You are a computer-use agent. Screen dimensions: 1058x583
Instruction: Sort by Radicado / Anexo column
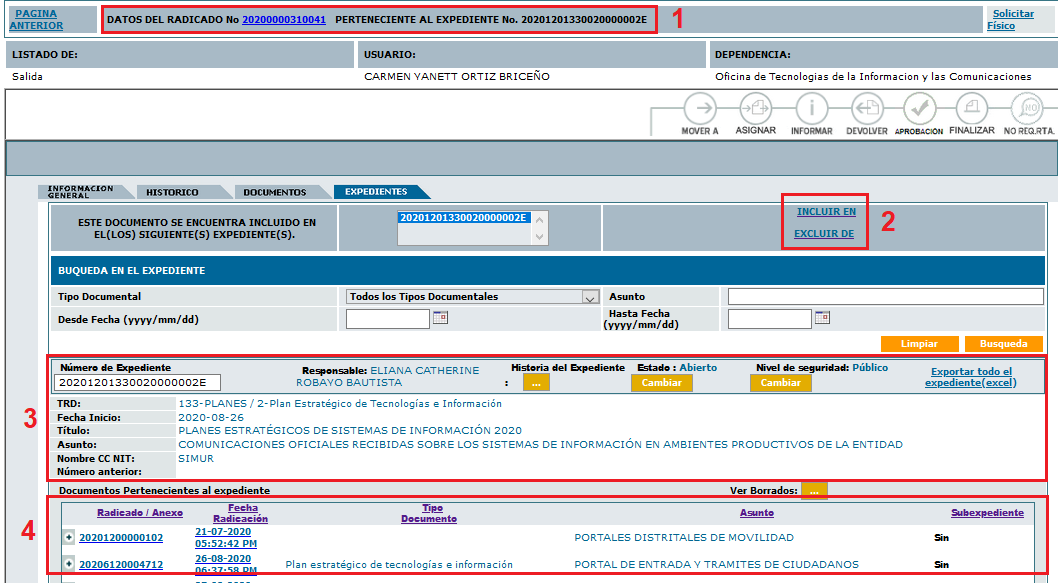coord(140,513)
